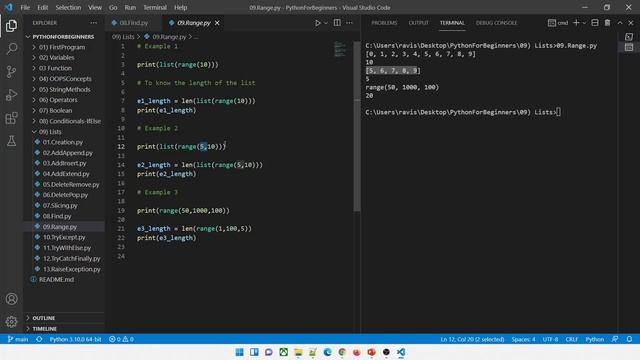Open the Selection menu
Image resolution: width=640 pixels, height=360 pixels.
68,7
